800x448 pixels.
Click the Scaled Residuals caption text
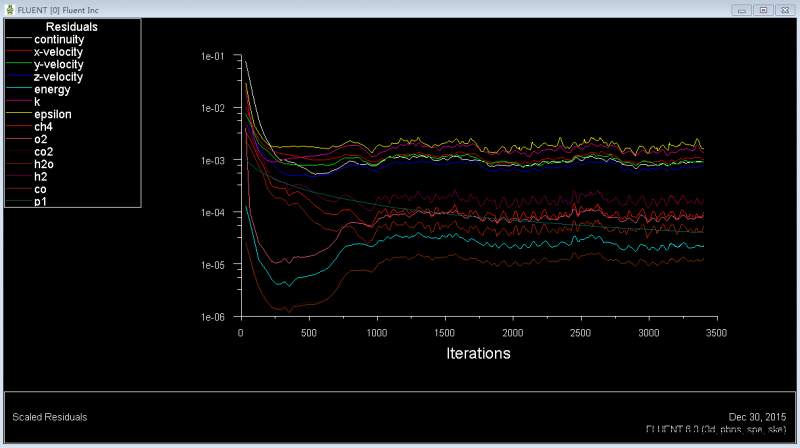(49, 416)
